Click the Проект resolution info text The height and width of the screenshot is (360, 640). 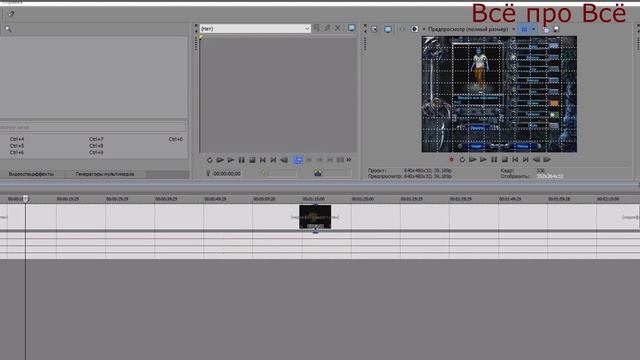(x=428, y=171)
